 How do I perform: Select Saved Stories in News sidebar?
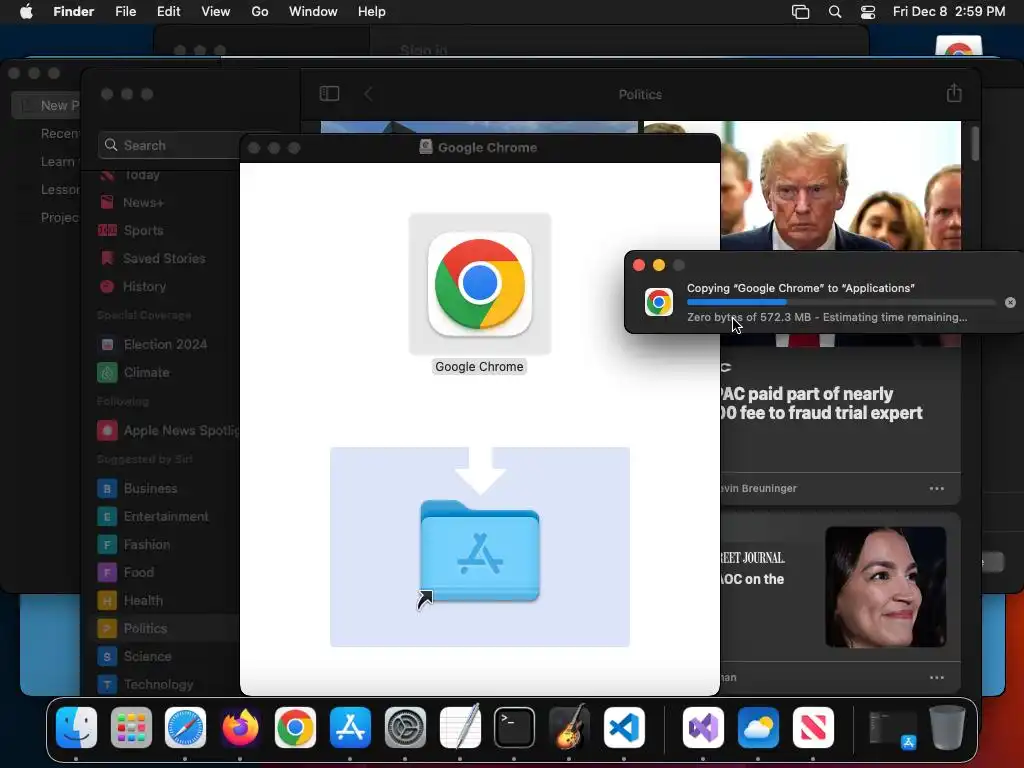[x=163, y=259]
